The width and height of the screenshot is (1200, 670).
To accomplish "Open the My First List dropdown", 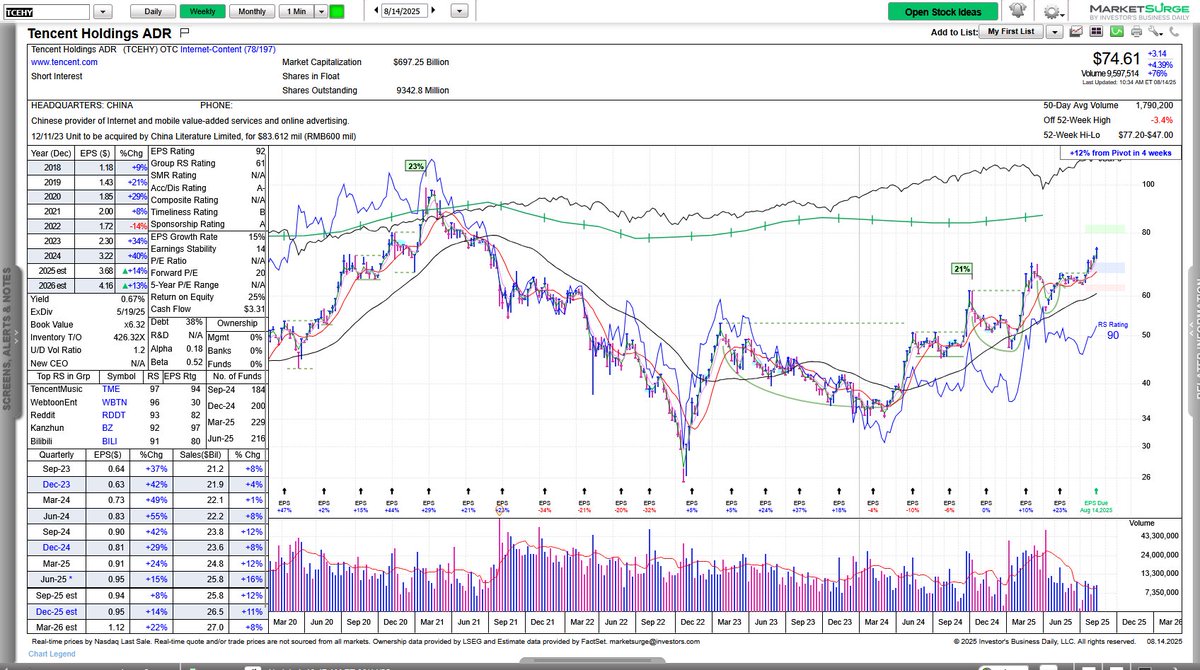I will pos(1054,32).
